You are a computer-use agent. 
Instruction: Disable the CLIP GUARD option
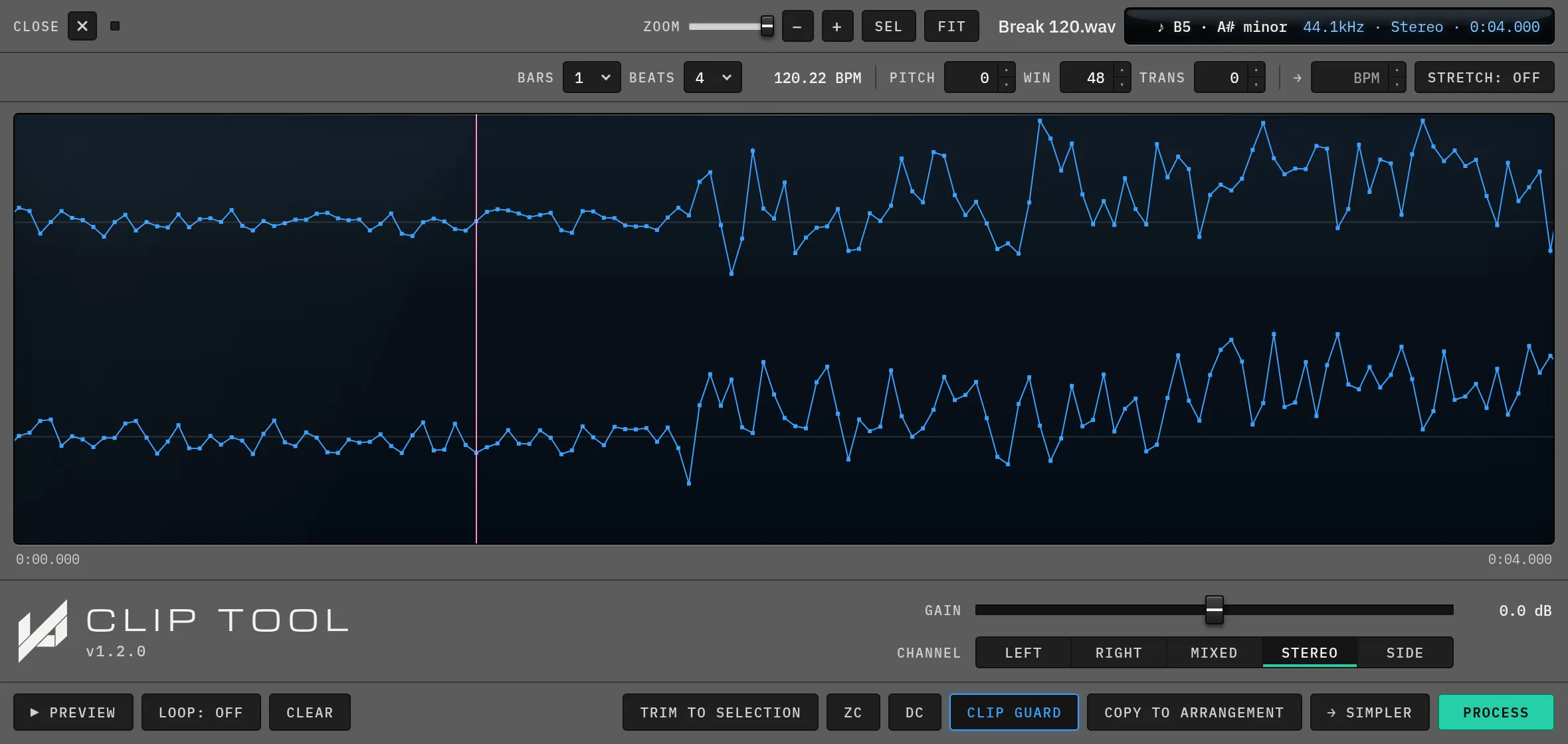point(1014,713)
